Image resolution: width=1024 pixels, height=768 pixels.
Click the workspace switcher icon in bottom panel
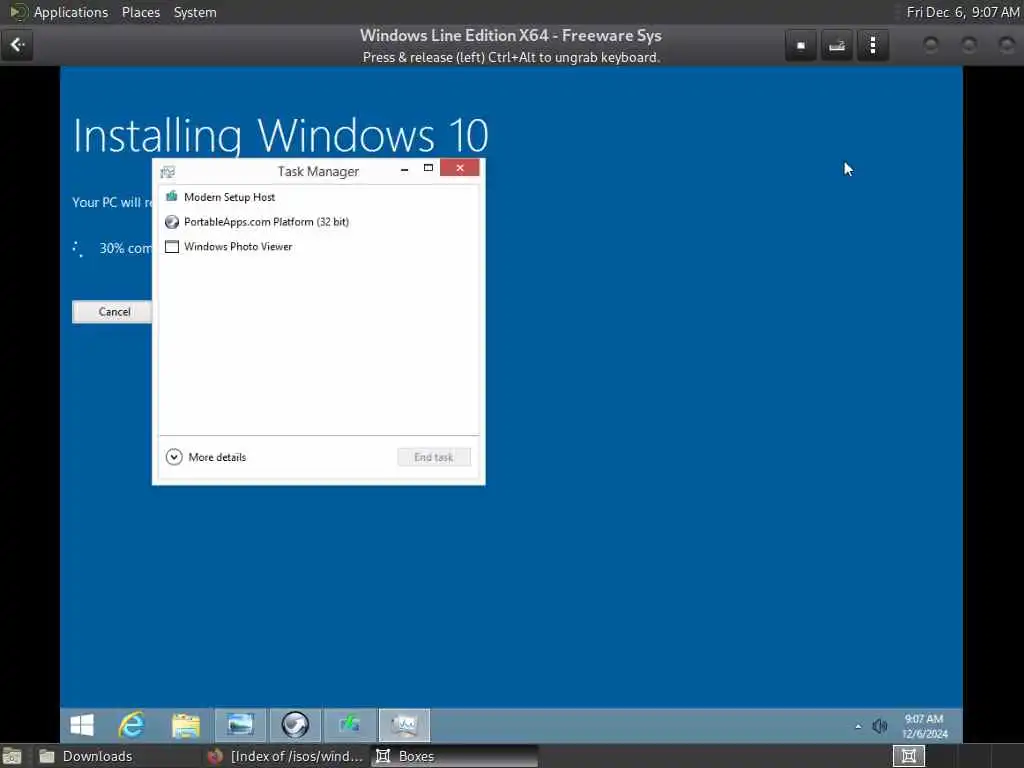(908, 756)
